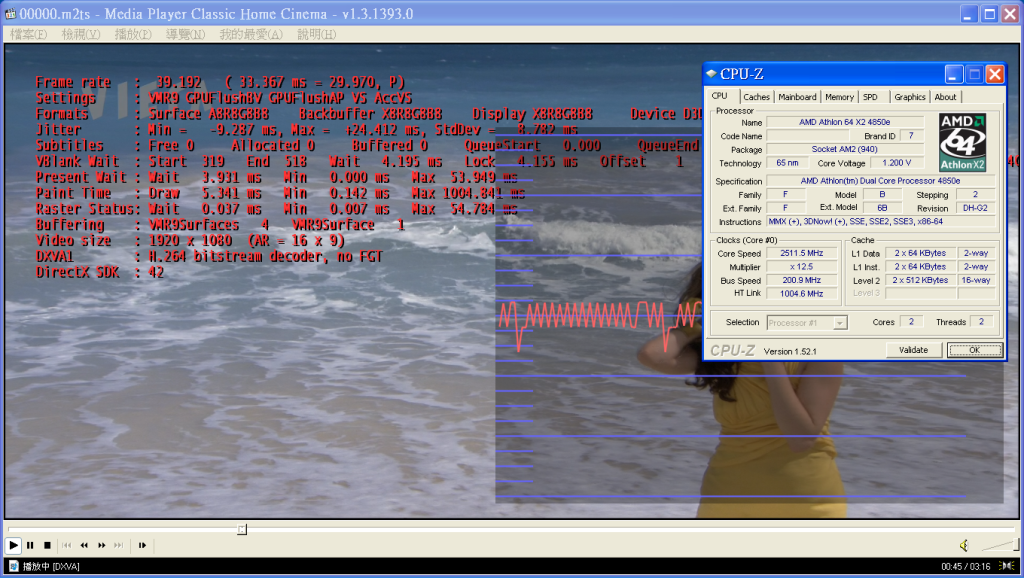
Task: Switch to the SPD tab in CPU-Z
Action: 871,97
